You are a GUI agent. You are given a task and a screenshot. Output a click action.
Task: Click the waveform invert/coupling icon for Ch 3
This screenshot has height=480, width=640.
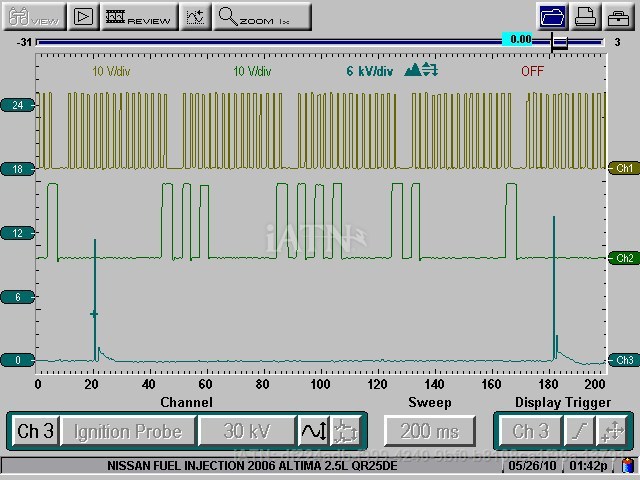pos(313,431)
